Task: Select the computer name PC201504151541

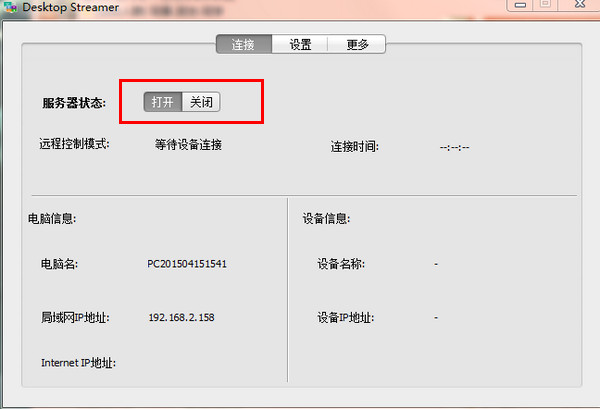Action: 187,264
